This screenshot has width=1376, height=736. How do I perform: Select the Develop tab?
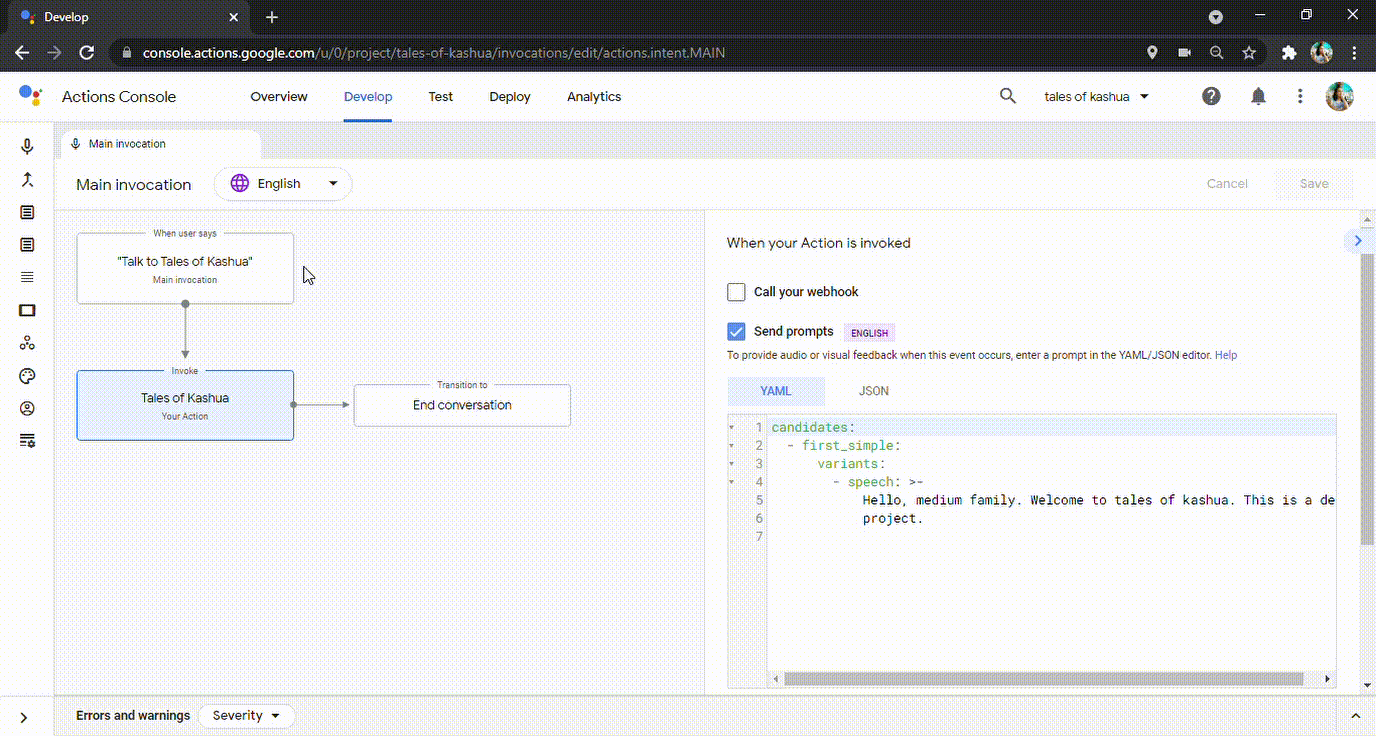click(x=368, y=97)
